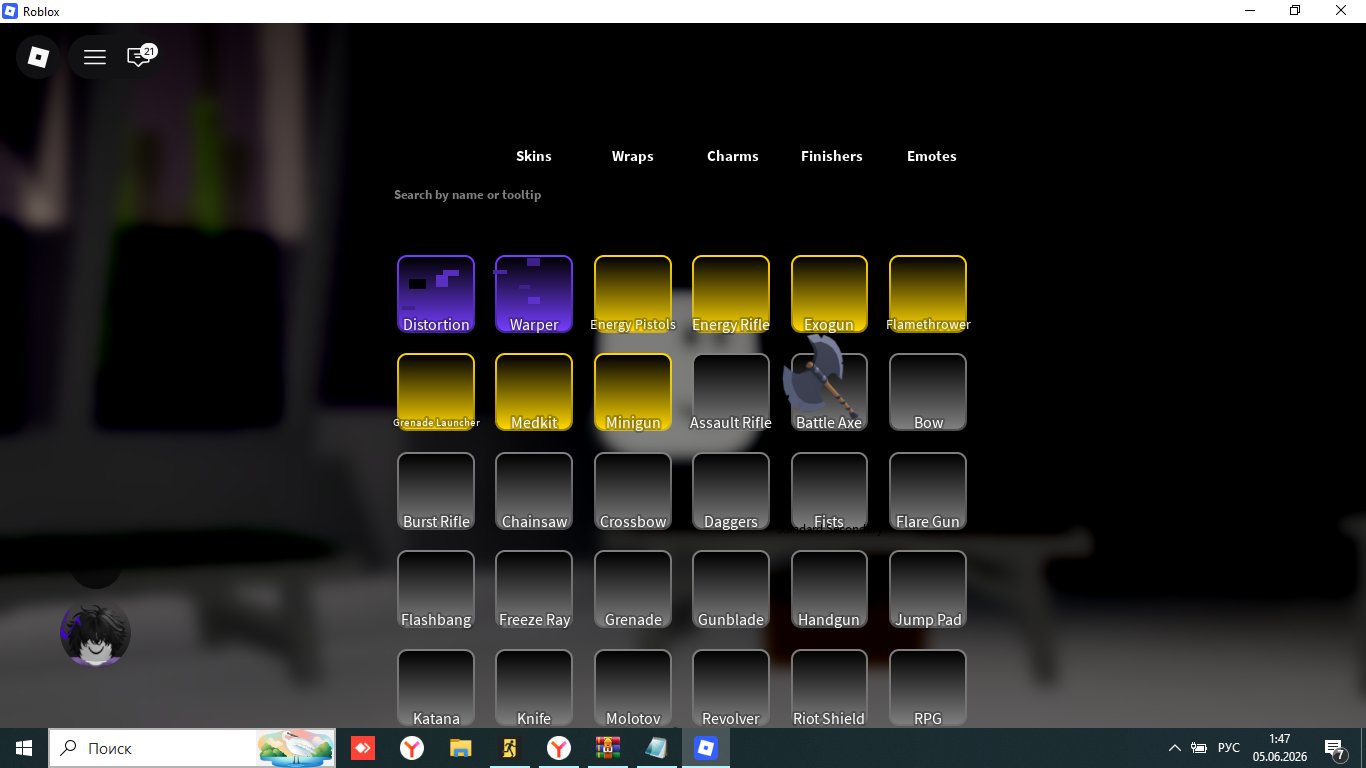Open the Flashbang tile
The height and width of the screenshot is (768, 1366).
click(x=436, y=589)
